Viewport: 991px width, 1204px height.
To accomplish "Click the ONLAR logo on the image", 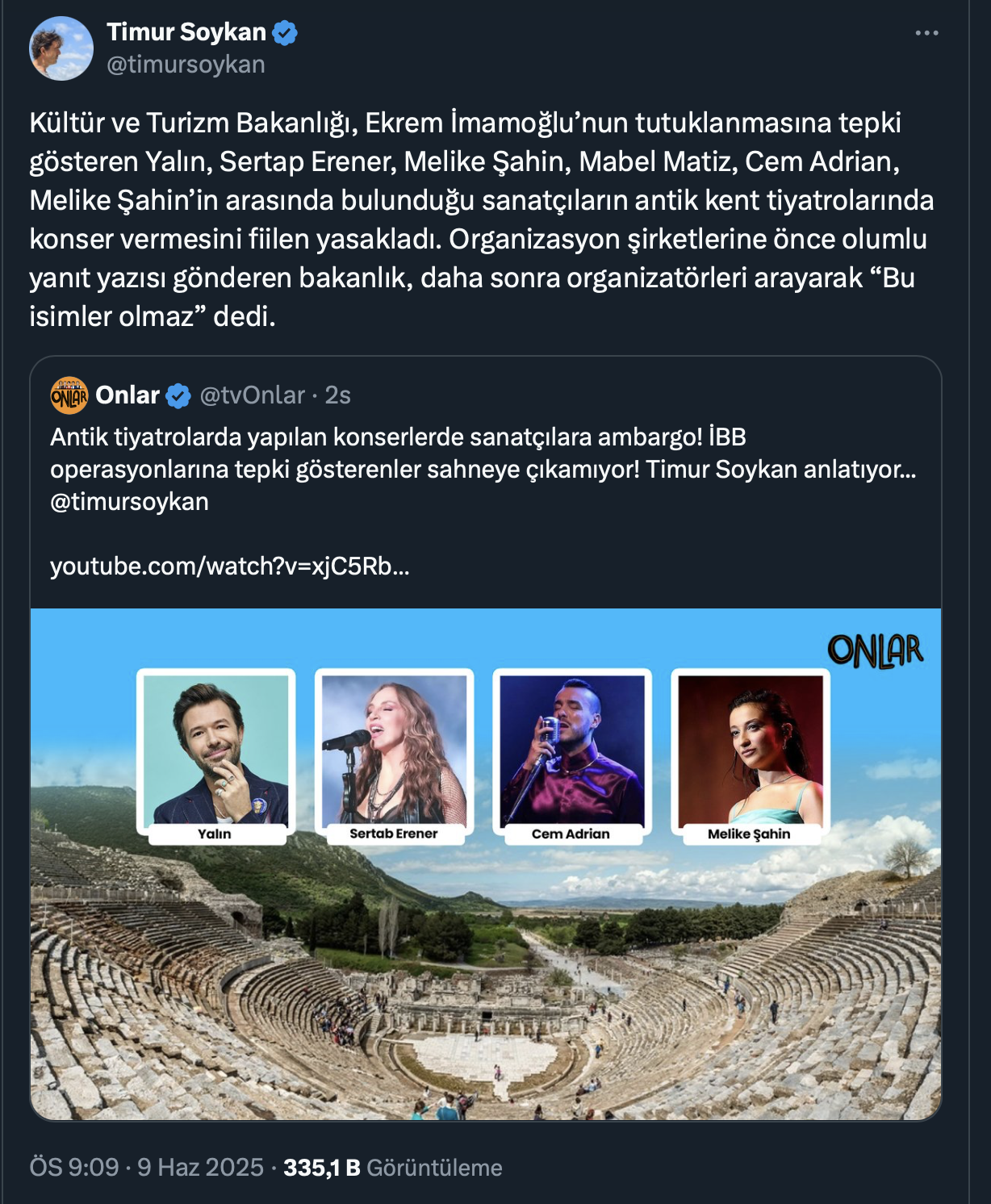I will (876, 651).
